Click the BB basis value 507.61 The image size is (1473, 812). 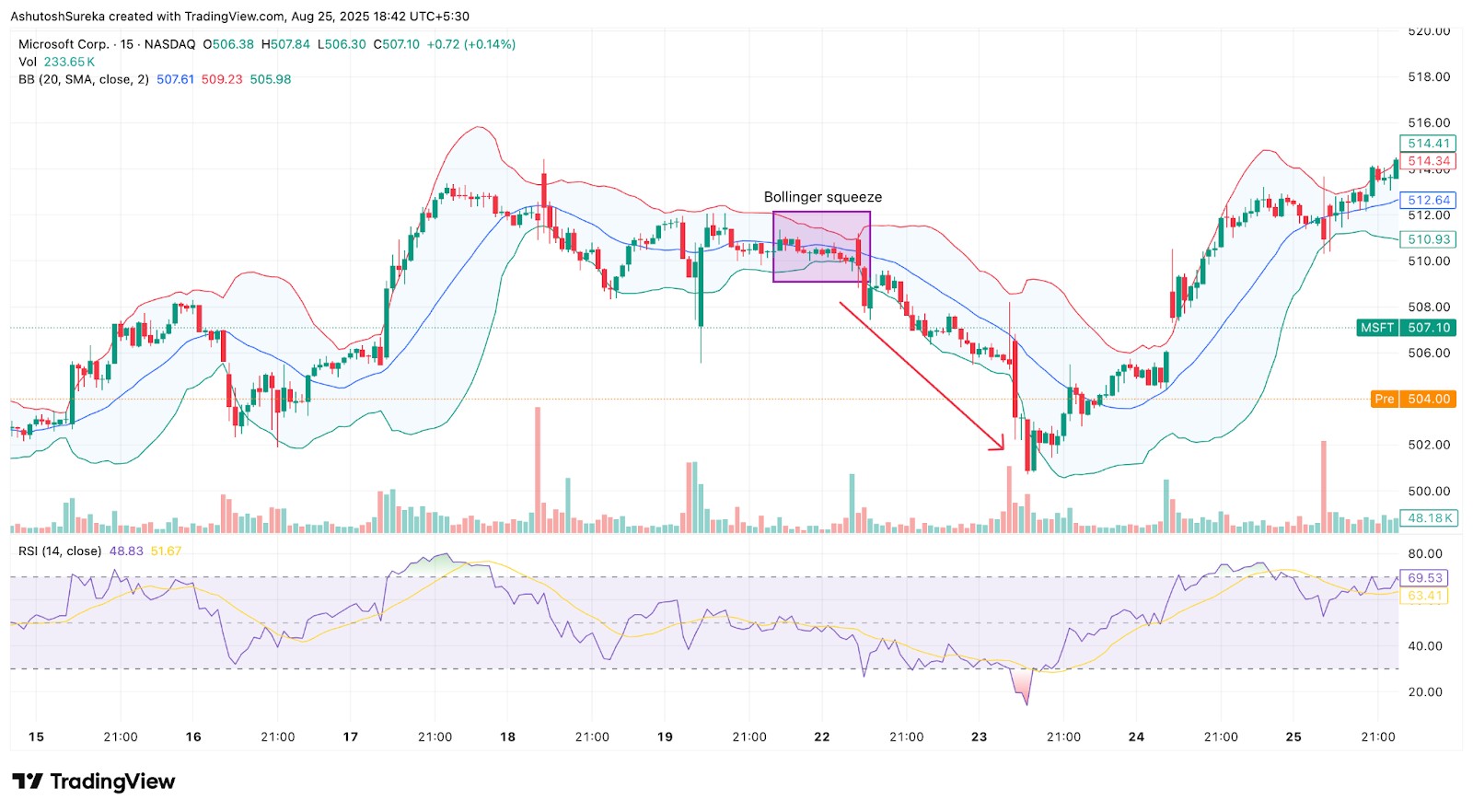tap(175, 79)
